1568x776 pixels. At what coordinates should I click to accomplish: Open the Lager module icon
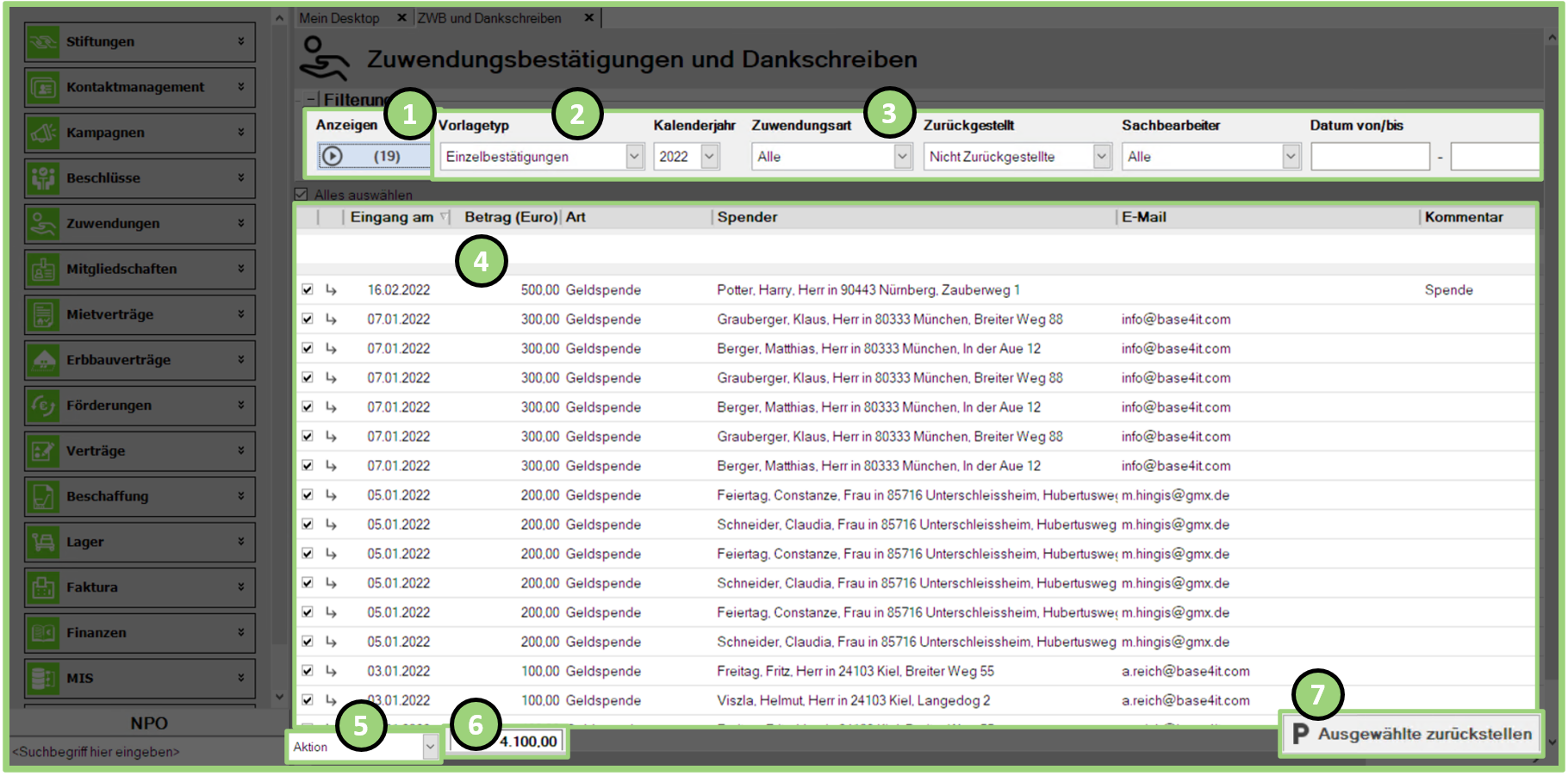42,542
